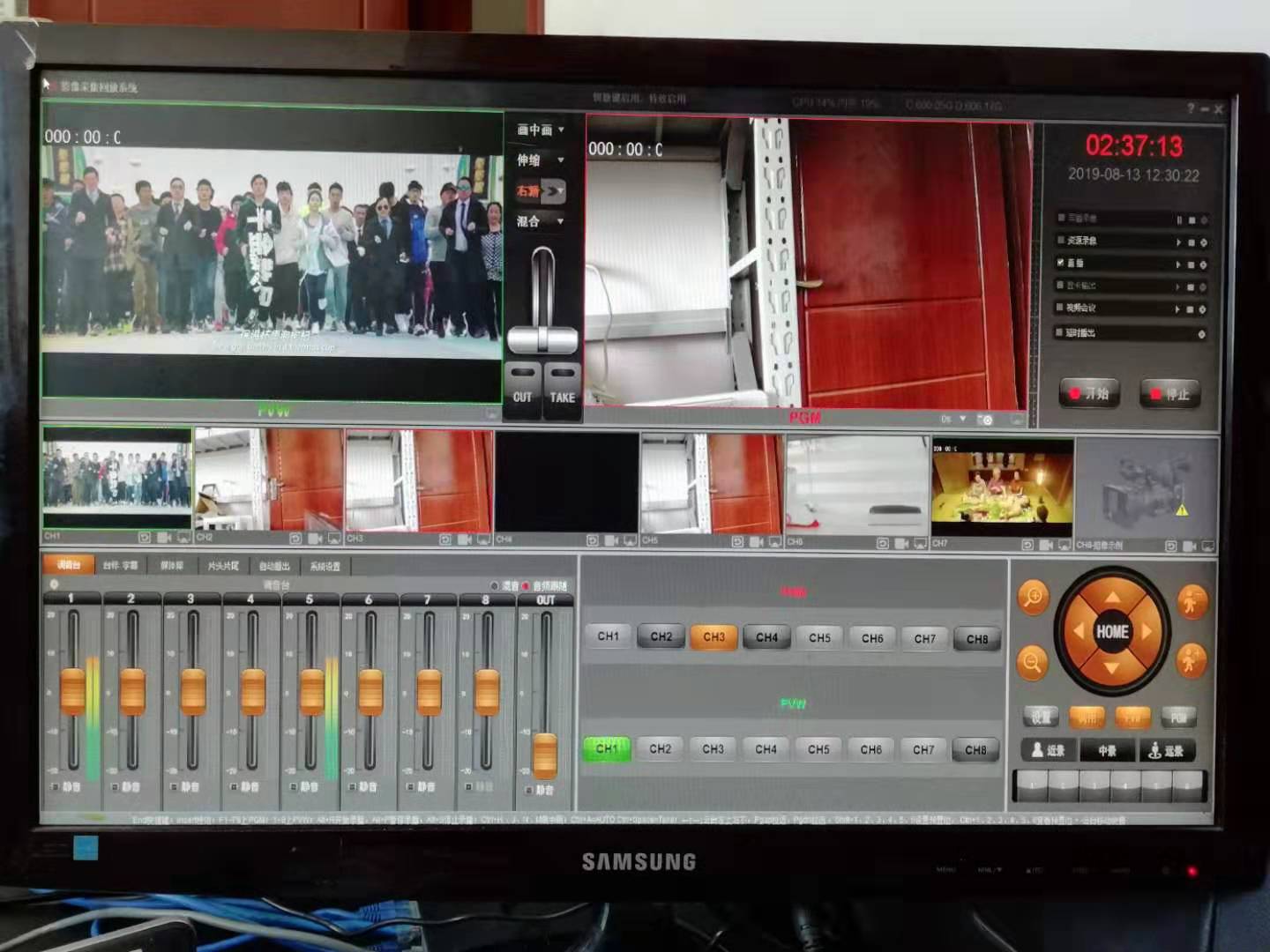Click the play icon on the 资源录像 row
The width and height of the screenshot is (1270, 952).
(1178, 242)
